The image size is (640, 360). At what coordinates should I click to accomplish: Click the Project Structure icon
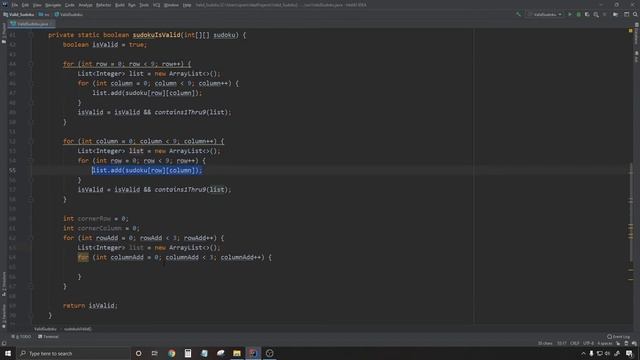(616, 15)
